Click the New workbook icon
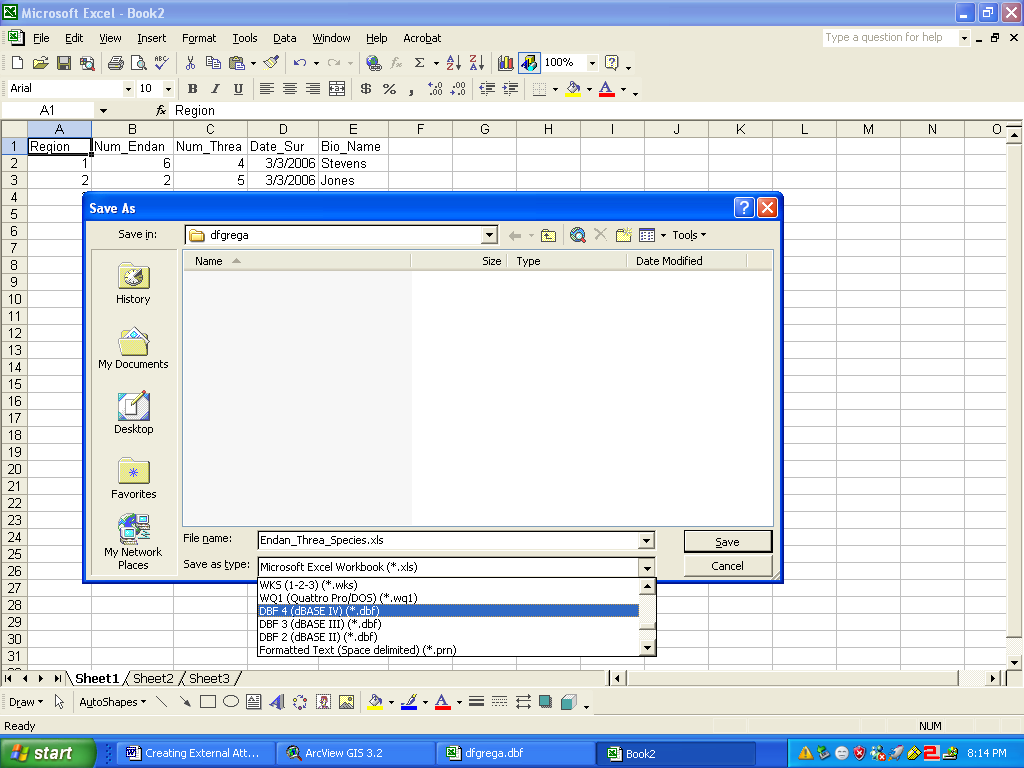1024x768 pixels. pos(18,63)
